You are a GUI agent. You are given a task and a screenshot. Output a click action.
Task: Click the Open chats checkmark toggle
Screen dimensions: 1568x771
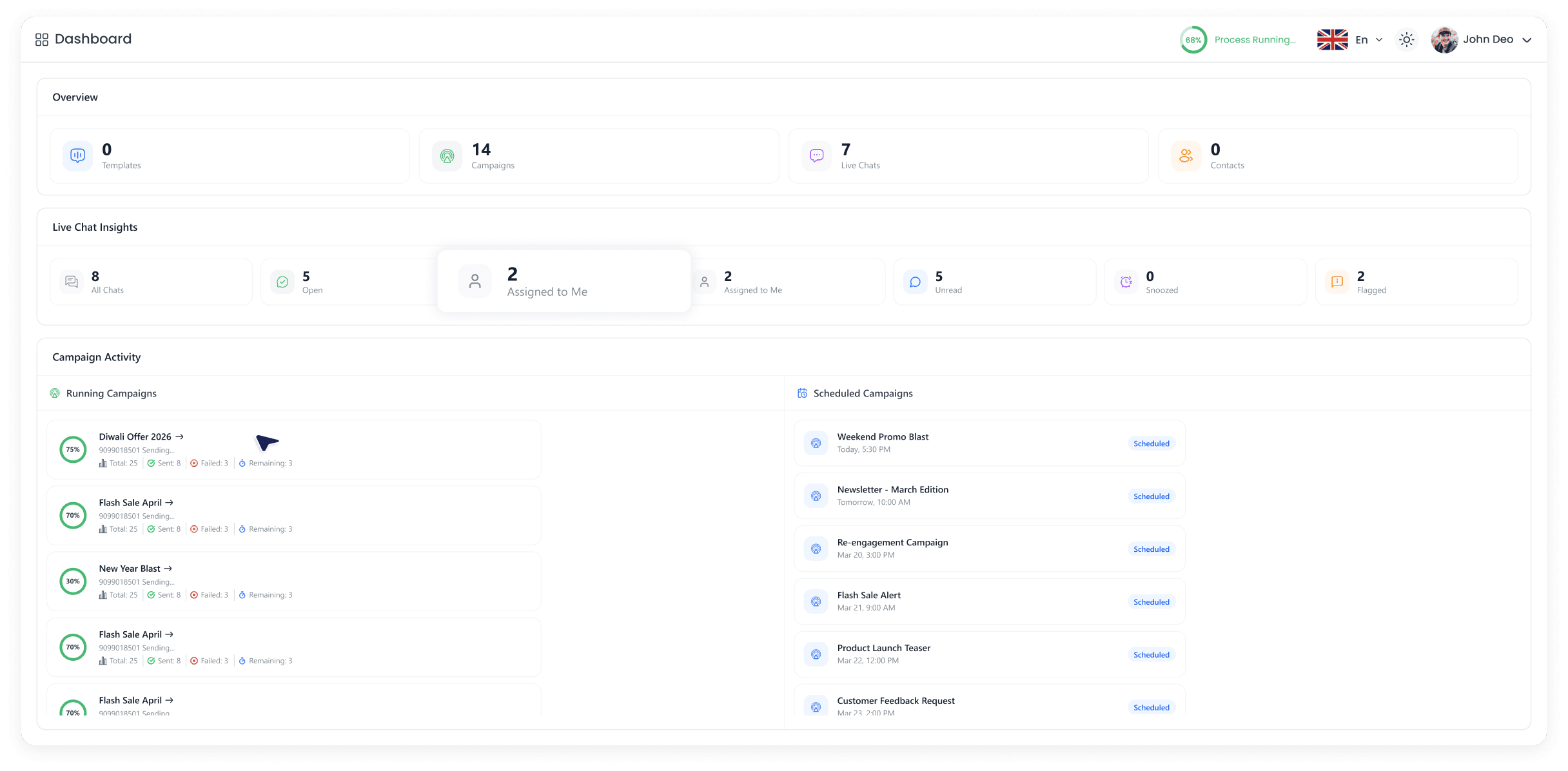pos(282,281)
